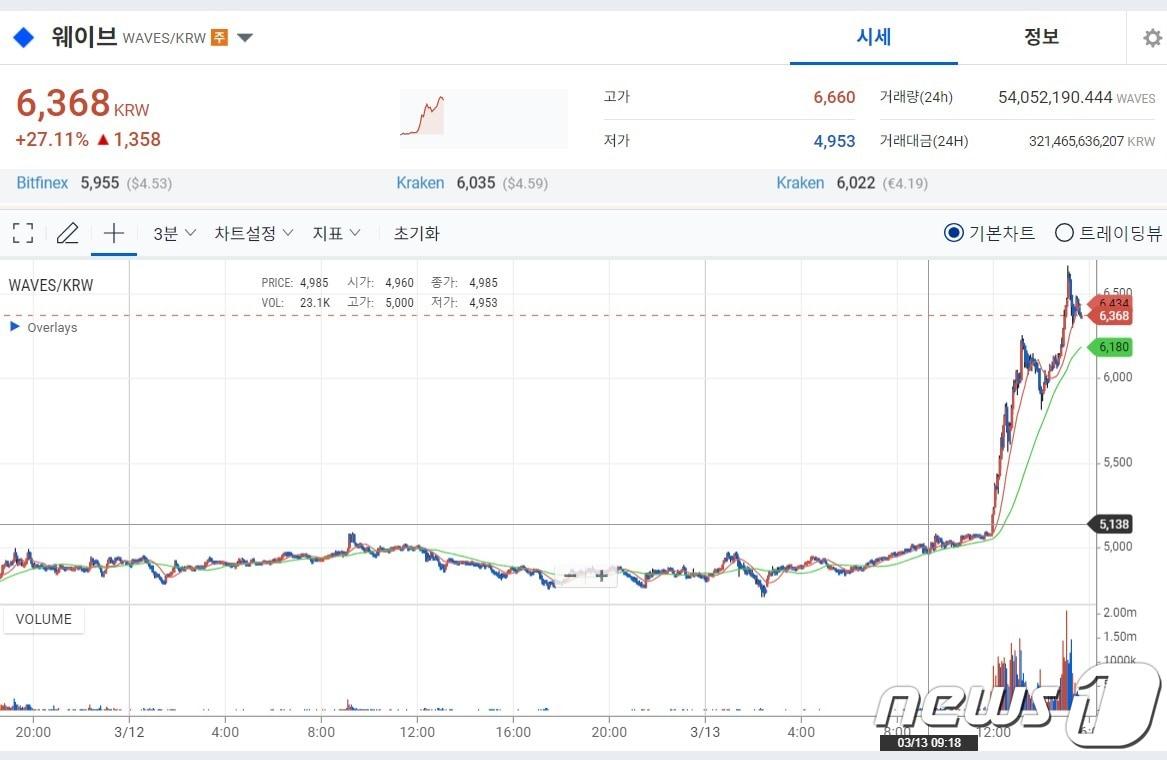
Task: Click the VOLUME panel label
Action: click(43, 619)
